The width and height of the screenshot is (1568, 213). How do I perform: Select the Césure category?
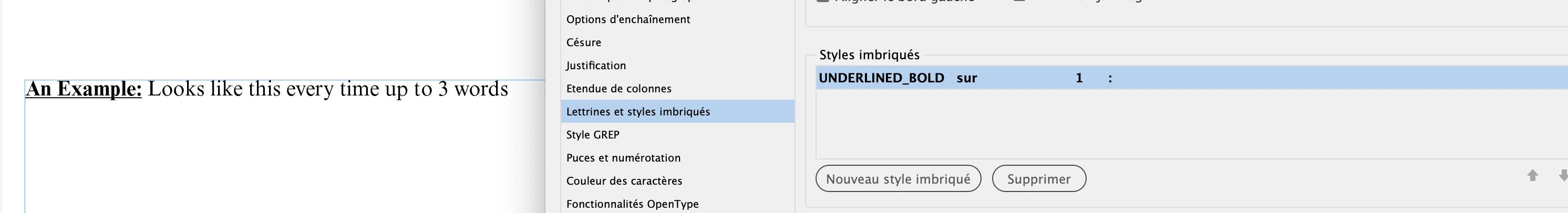(x=584, y=42)
